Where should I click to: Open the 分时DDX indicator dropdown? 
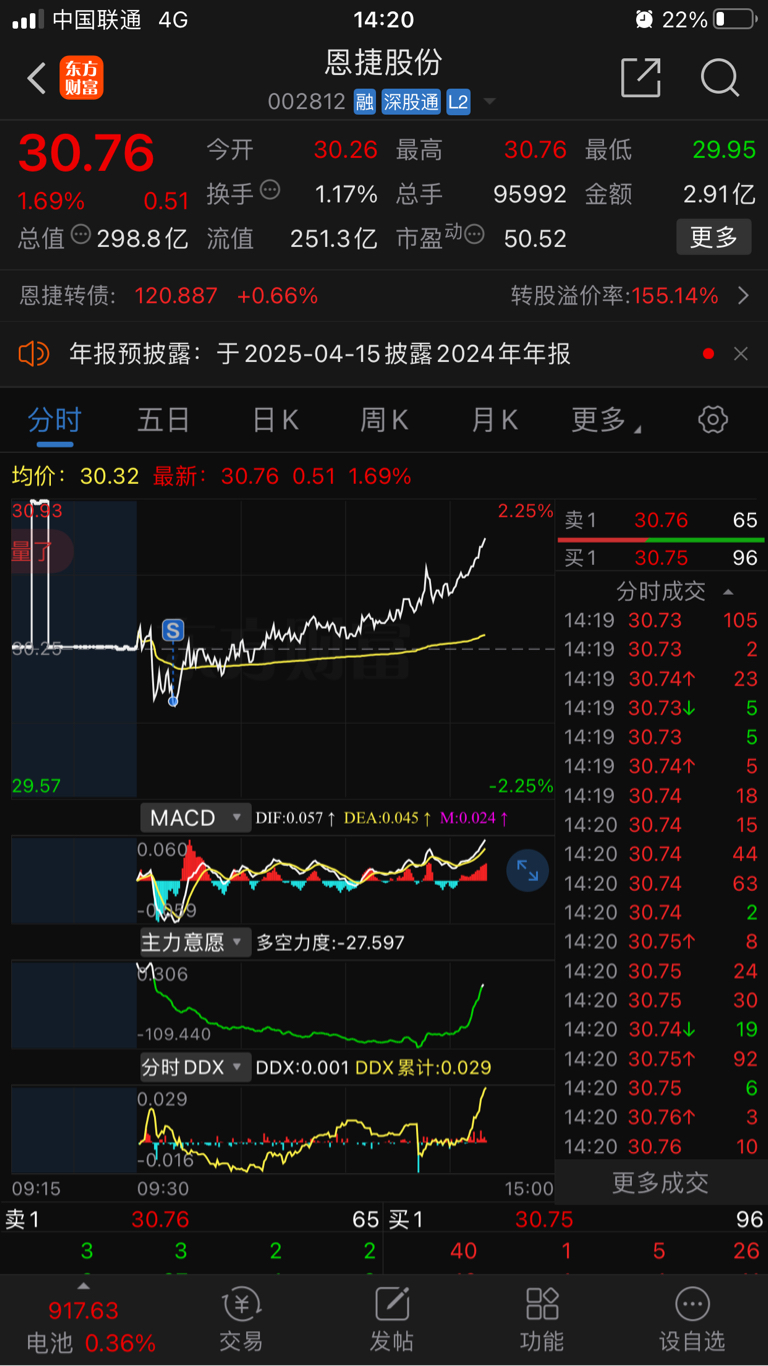pos(195,1067)
